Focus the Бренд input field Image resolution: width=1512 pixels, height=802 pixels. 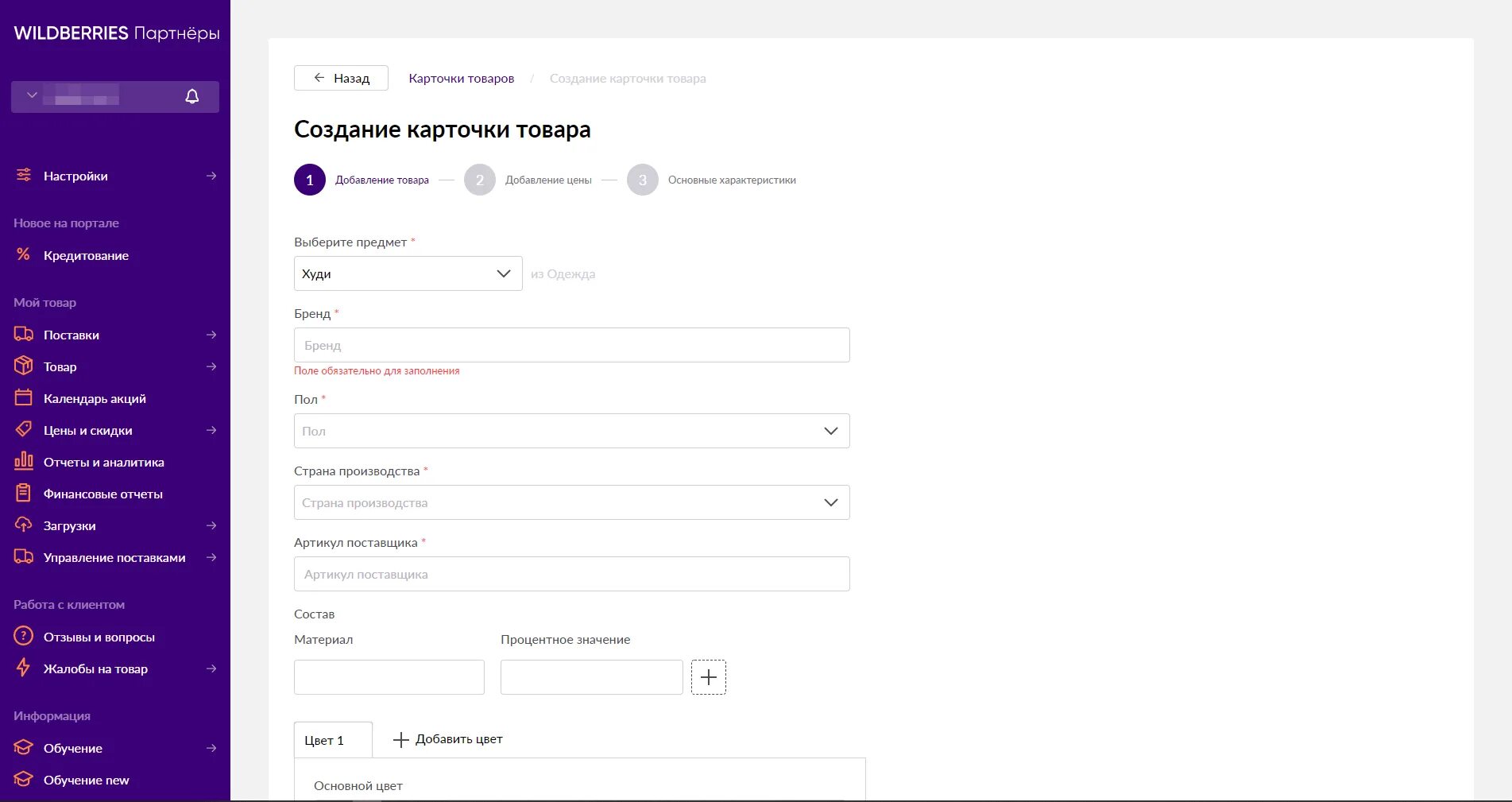click(x=571, y=345)
